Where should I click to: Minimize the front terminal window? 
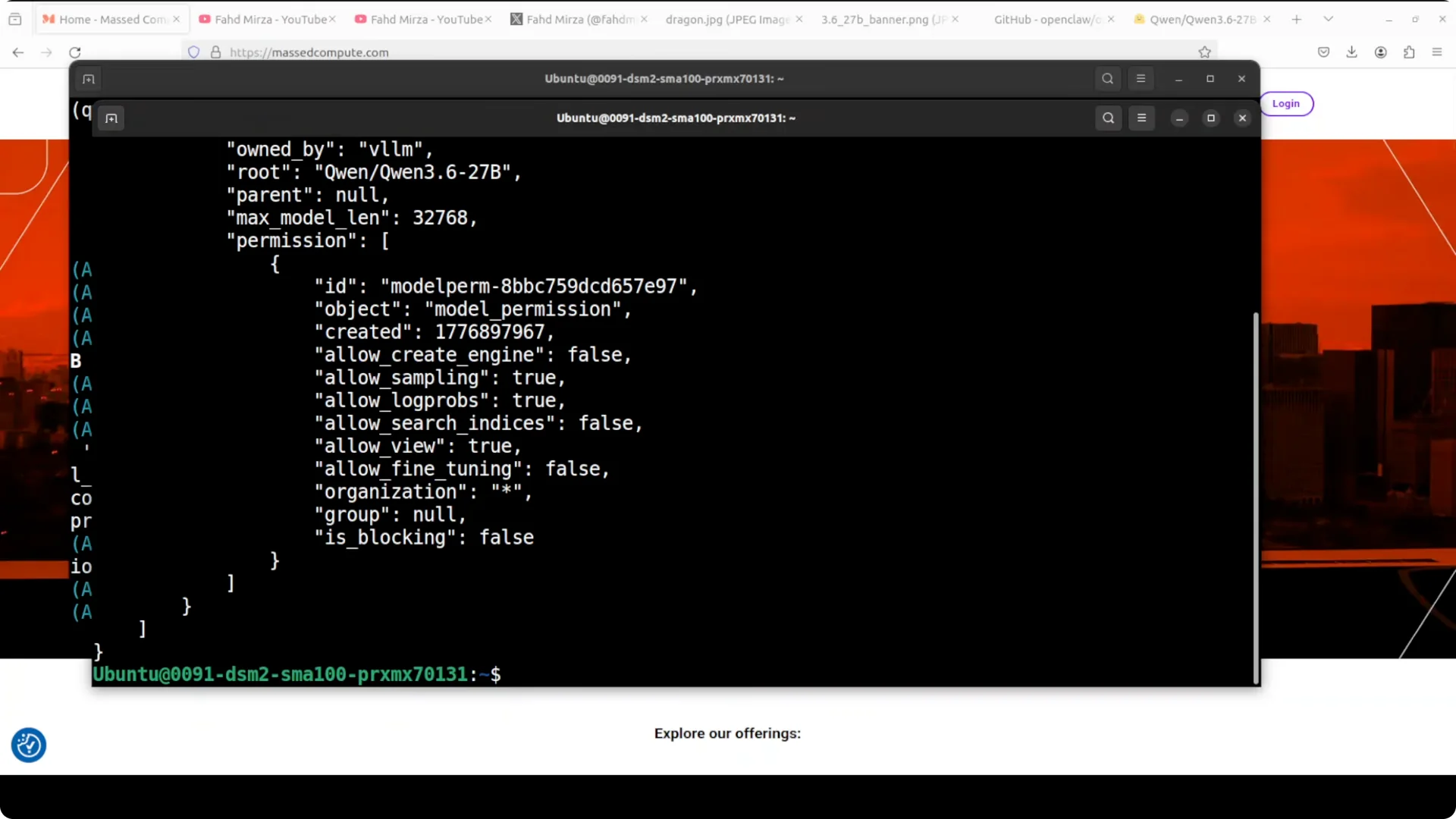[1179, 118]
